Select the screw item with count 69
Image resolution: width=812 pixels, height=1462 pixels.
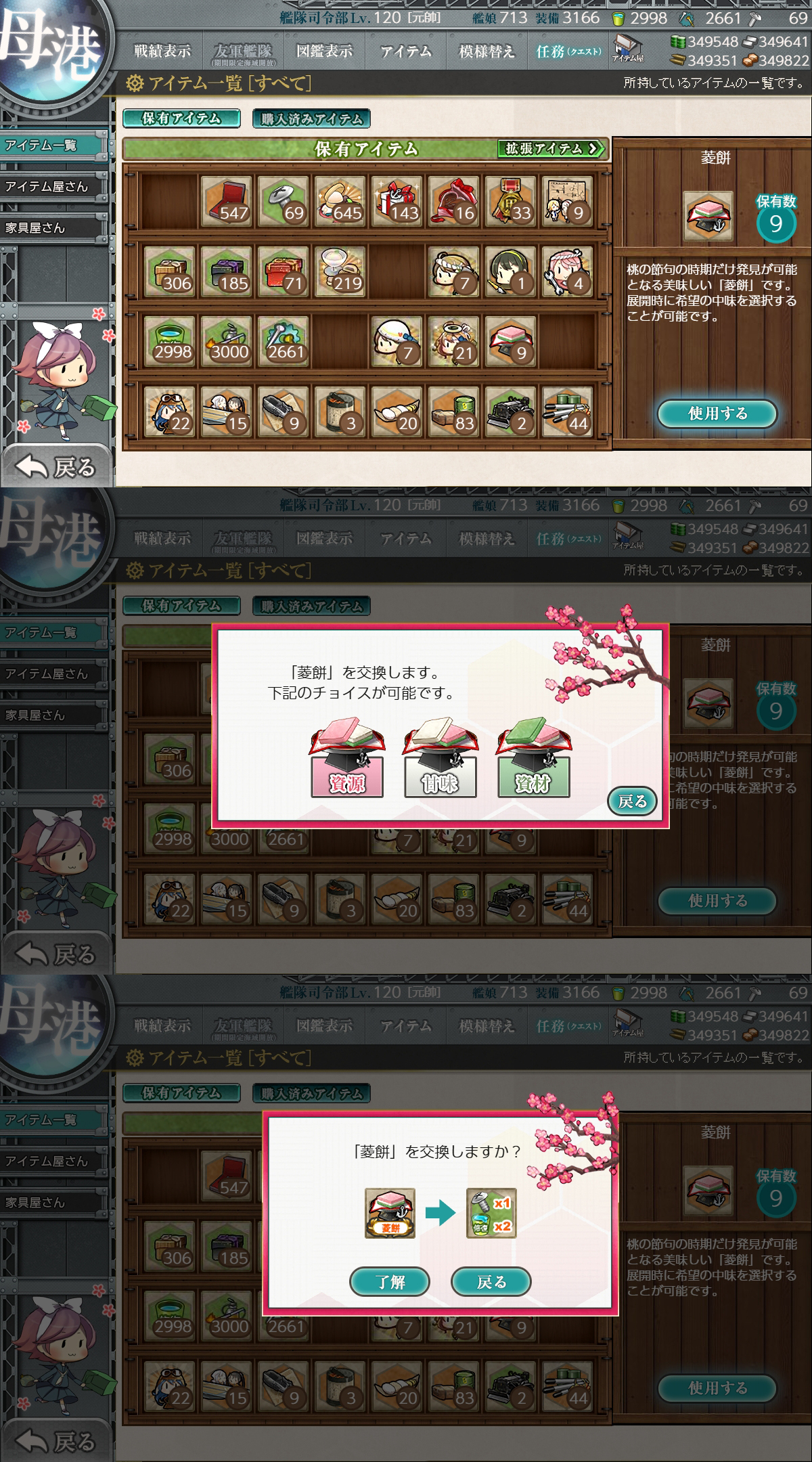(284, 201)
